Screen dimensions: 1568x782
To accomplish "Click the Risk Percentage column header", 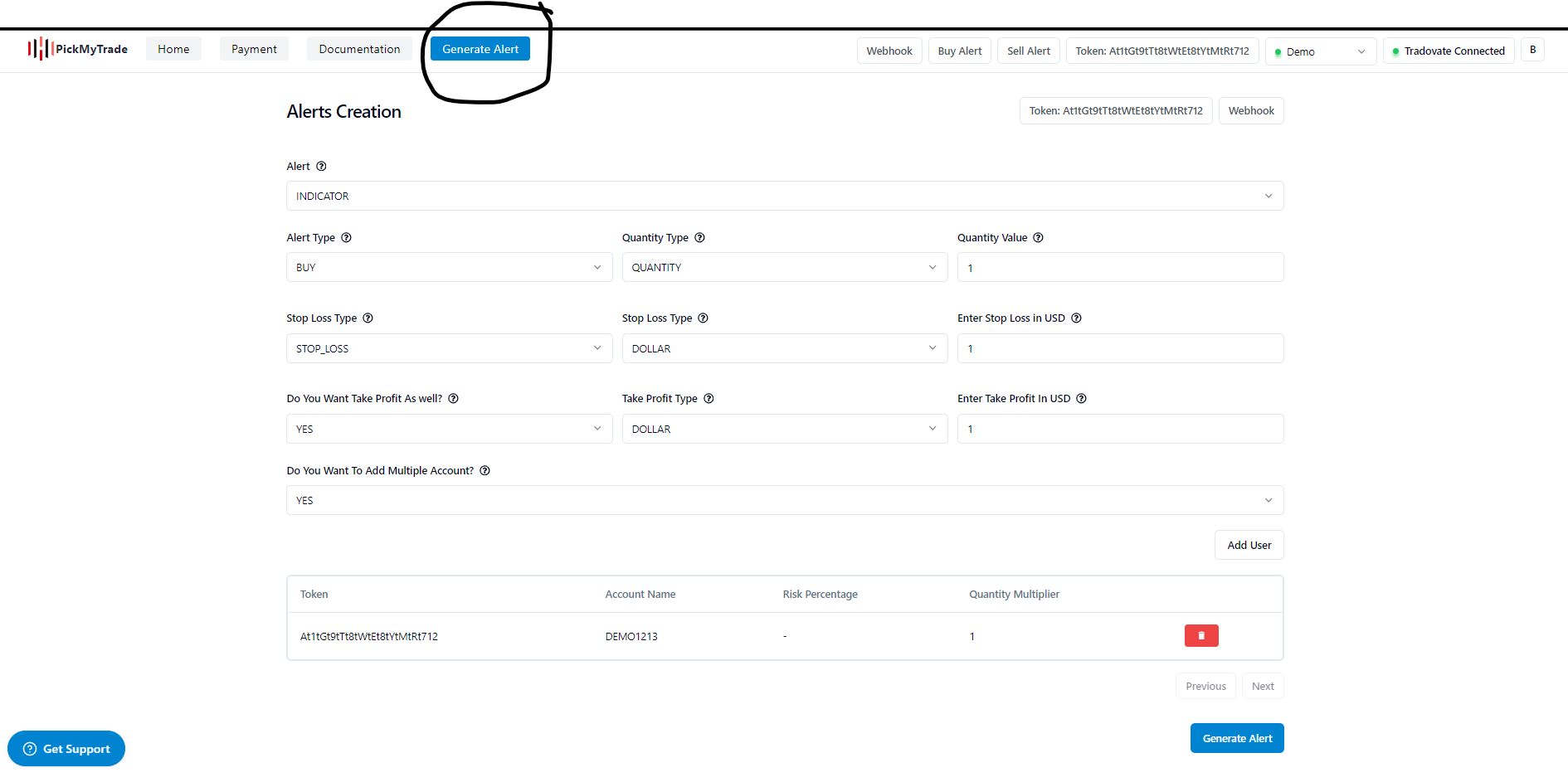I will pyautogui.click(x=820, y=594).
